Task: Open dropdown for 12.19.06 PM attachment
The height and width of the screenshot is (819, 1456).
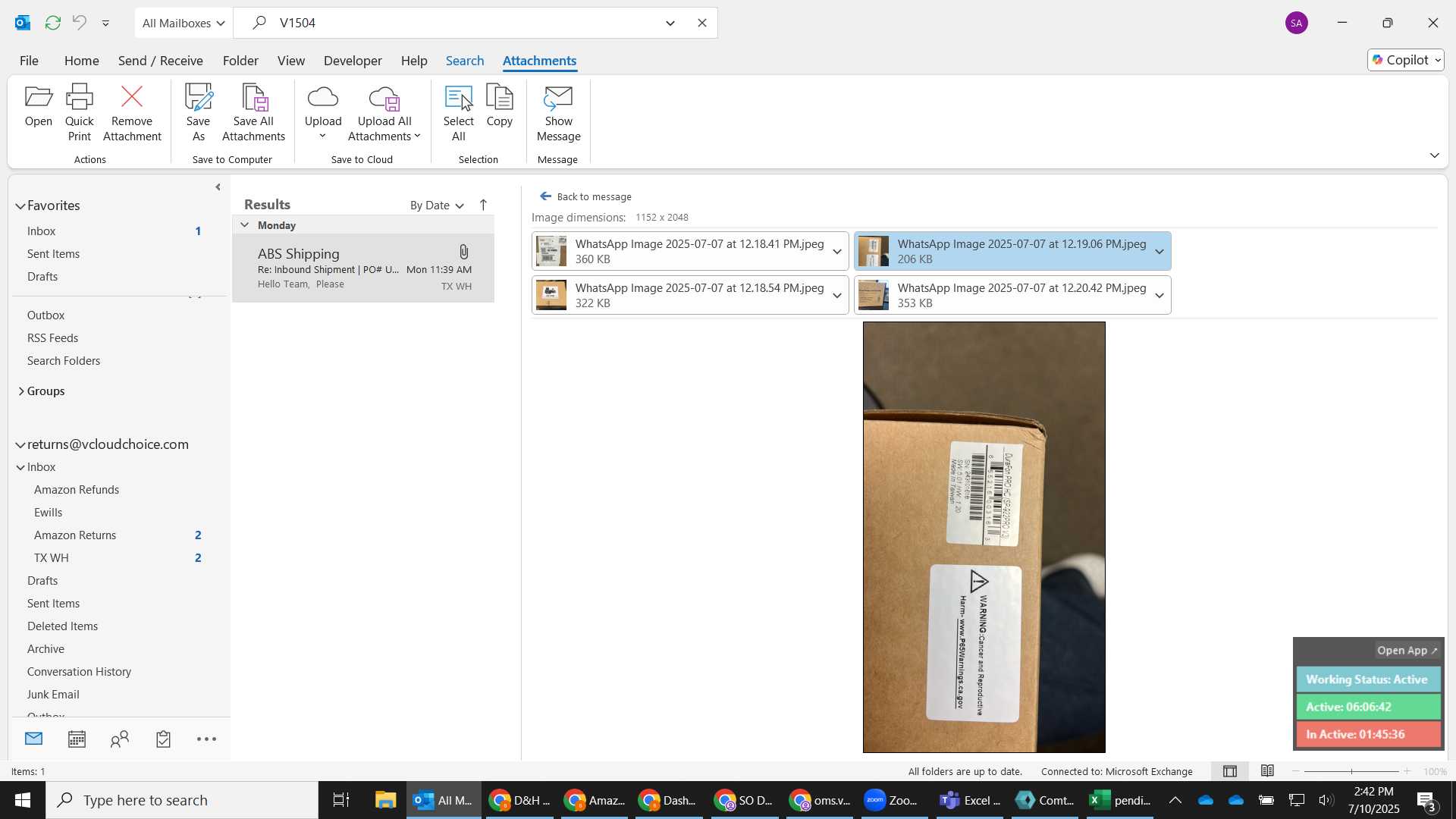Action: [1159, 251]
